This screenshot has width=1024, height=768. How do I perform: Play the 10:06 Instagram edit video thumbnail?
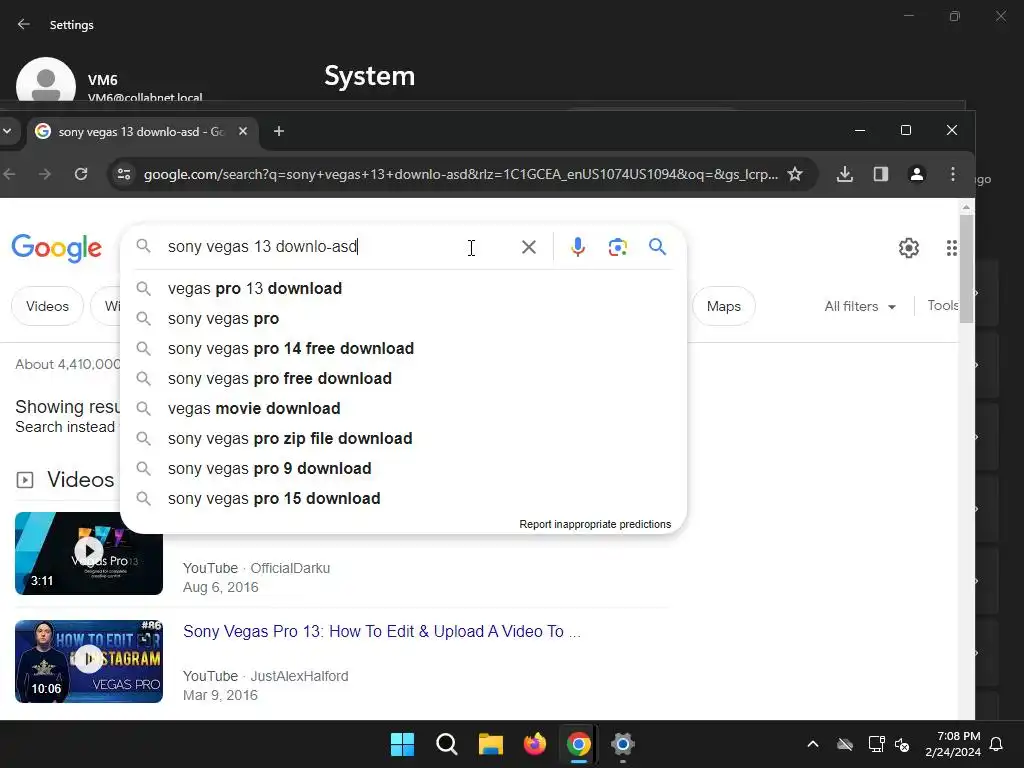pyautogui.click(x=89, y=661)
